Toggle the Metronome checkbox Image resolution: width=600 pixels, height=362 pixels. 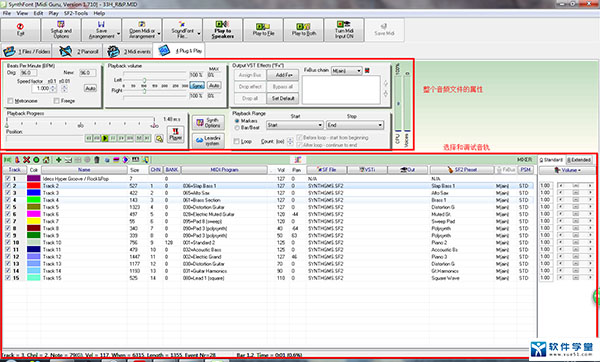[10, 101]
